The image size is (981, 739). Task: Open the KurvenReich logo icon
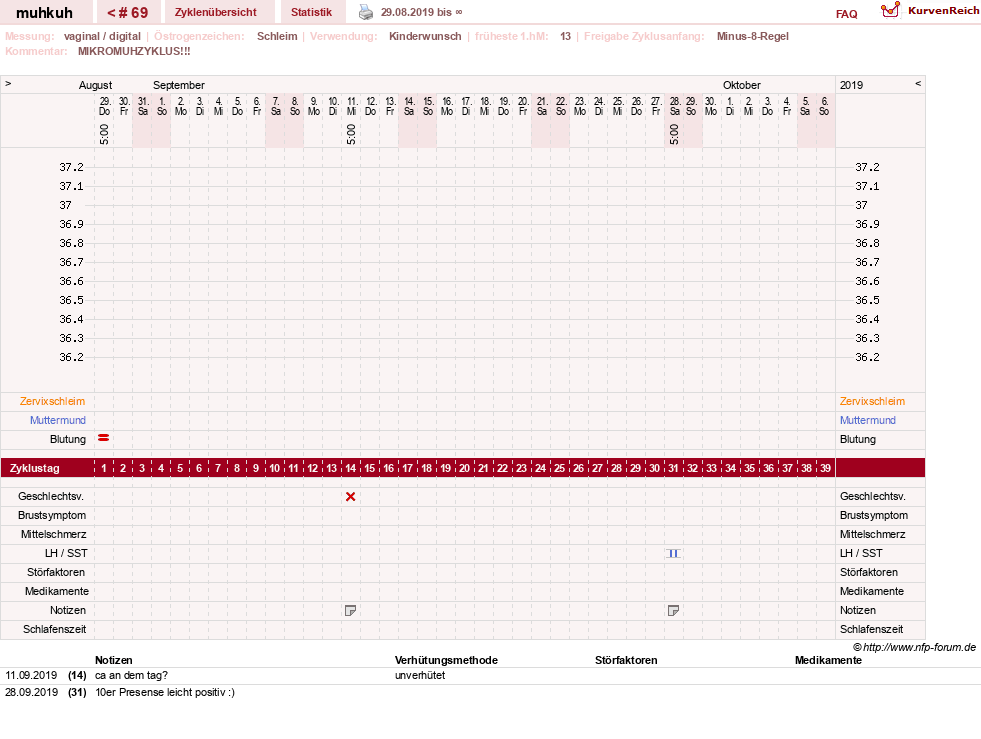pyautogui.click(x=890, y=10)
